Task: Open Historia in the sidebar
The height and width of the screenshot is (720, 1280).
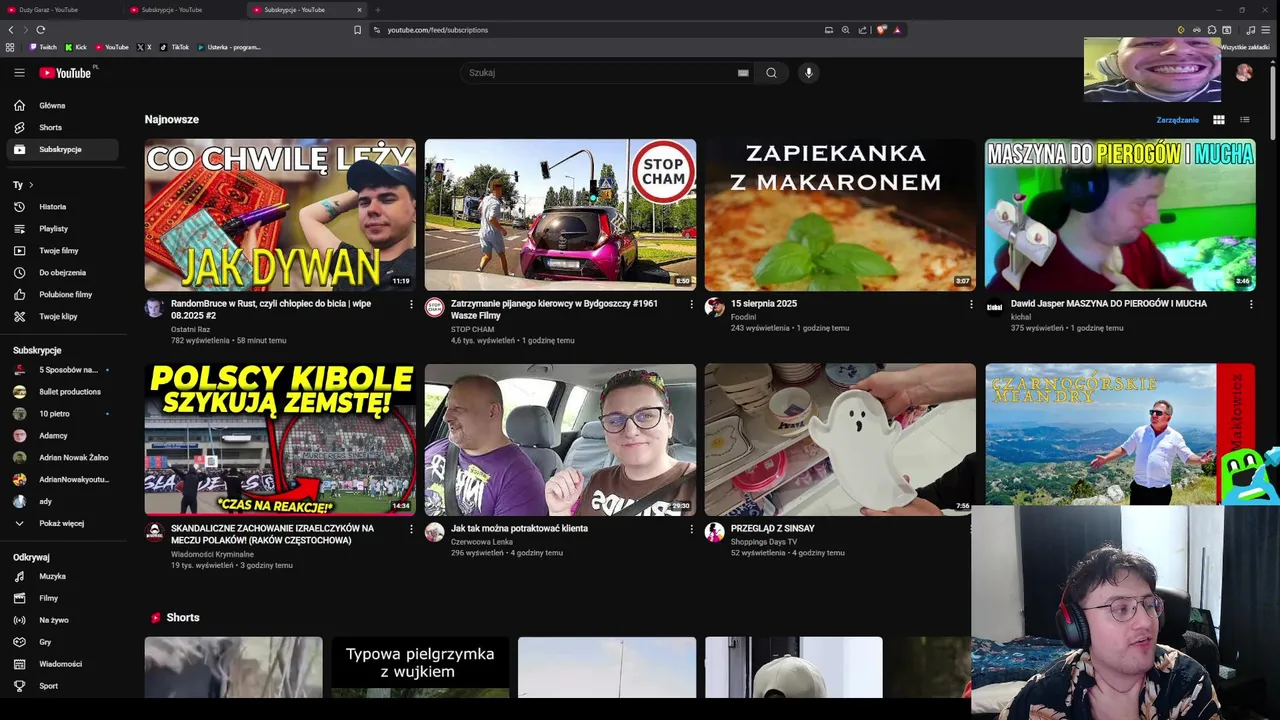Action: coord(64,207)
